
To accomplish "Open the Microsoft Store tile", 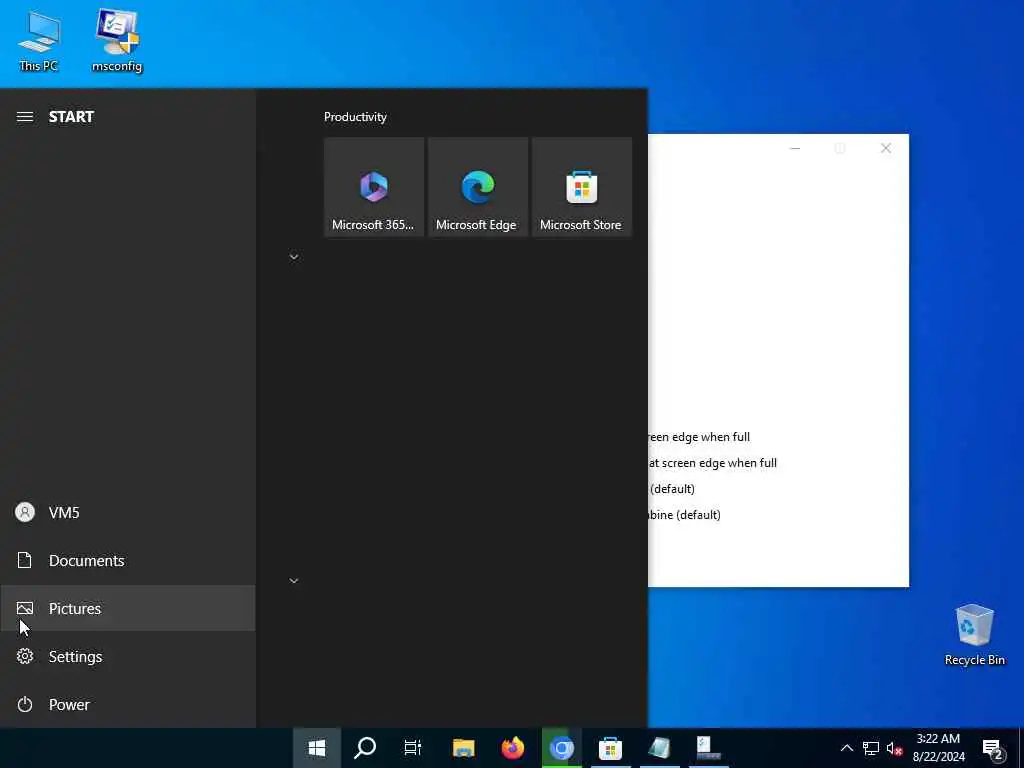I will [x=581, y=187].
